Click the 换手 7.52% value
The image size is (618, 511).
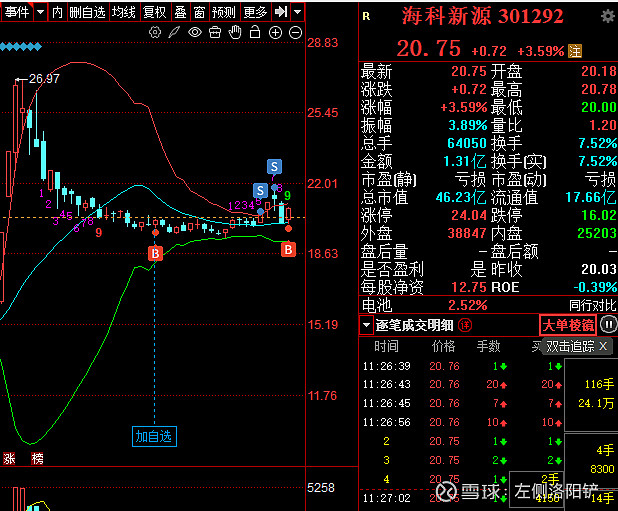click(598, 143)
